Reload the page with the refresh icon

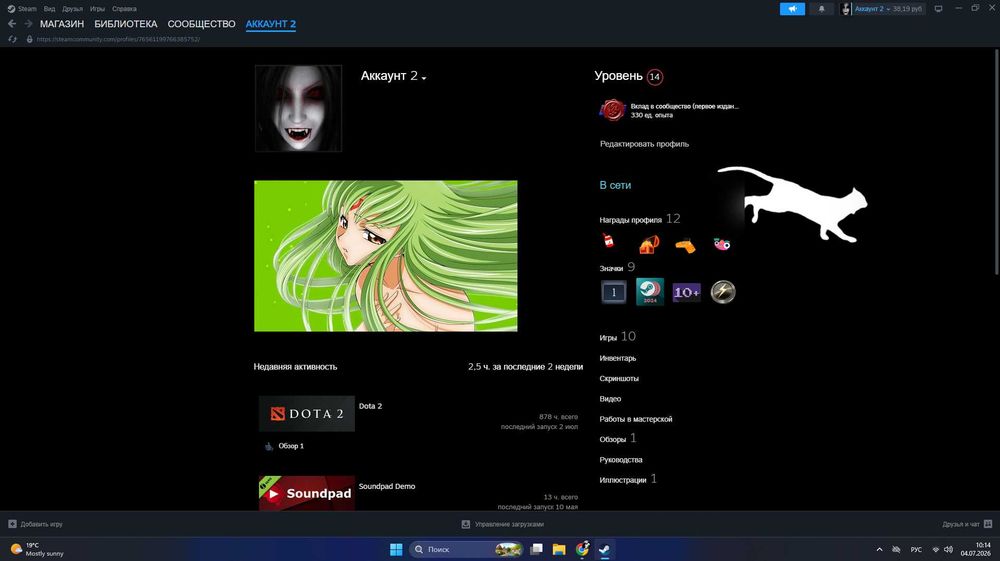tap(12, 40)
